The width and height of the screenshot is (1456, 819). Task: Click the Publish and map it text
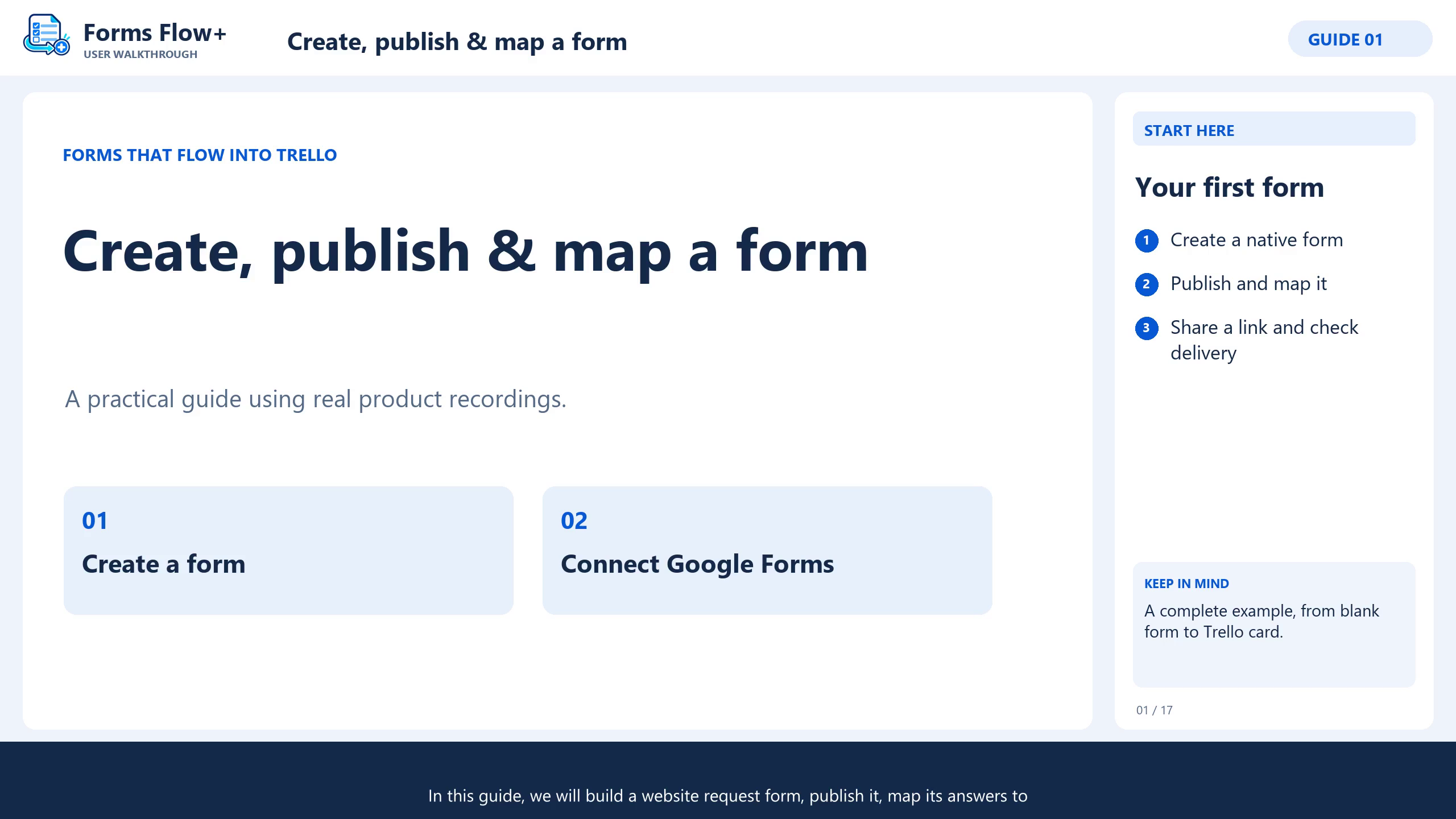(1248, 284)
